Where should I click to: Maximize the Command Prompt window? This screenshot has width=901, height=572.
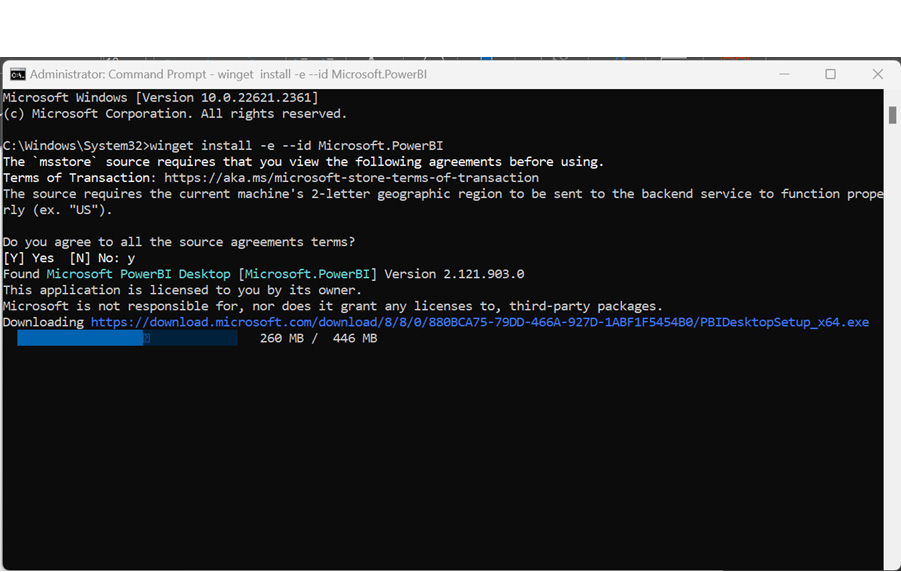click(x=830, y=74)
